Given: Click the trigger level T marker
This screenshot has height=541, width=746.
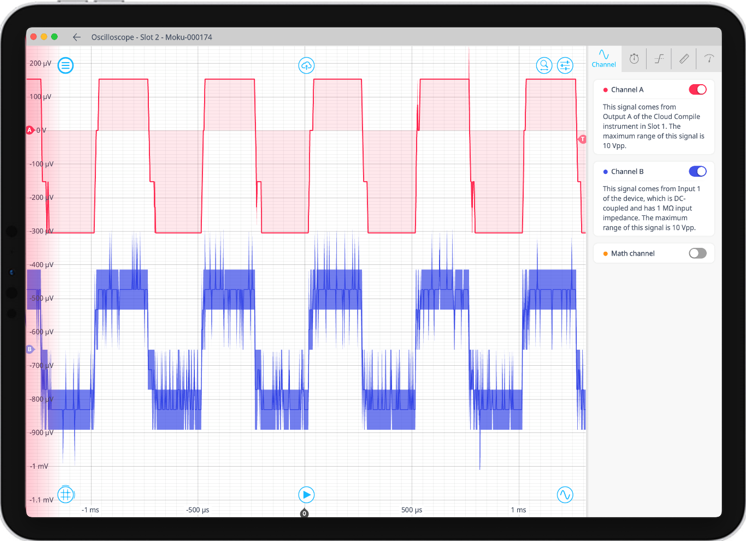Looking at the screenshot, I should tap(582, 139).
